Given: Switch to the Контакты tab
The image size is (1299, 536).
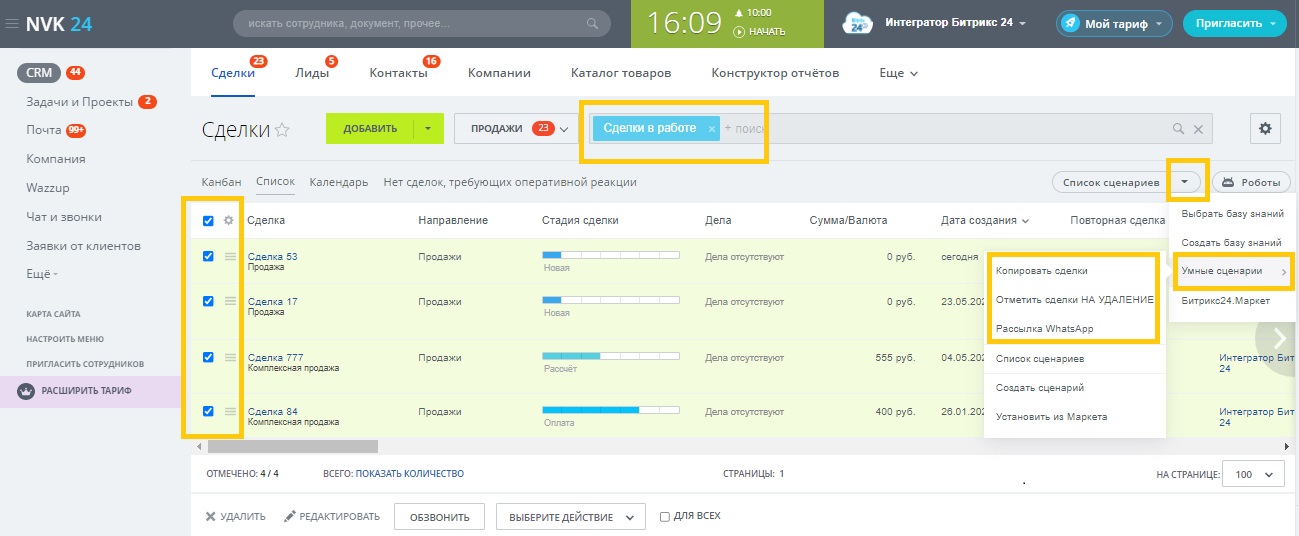Looking at the screenshot, I should pyautogui.click(x=397, y=73).
